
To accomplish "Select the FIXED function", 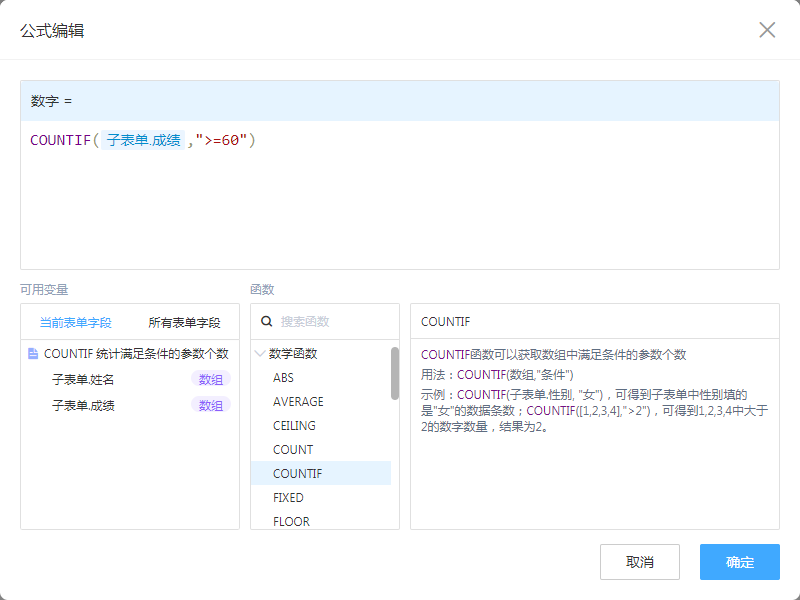I will [288, 498].
